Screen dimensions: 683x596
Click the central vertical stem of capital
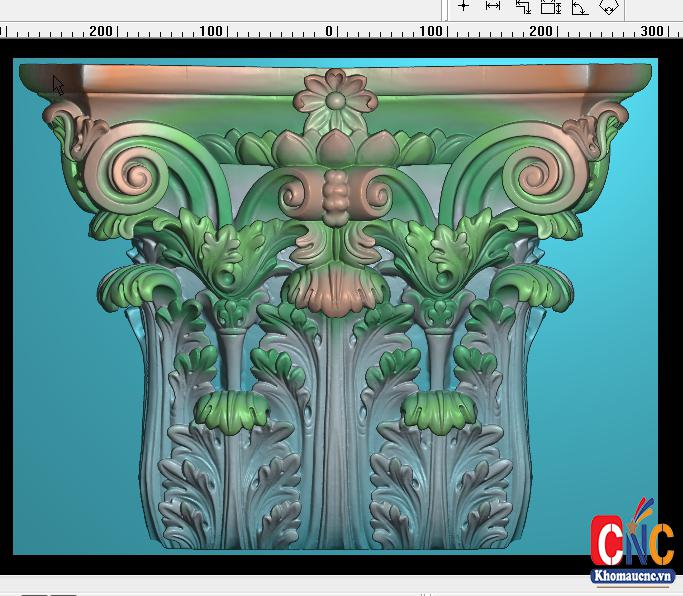point(335,430)
